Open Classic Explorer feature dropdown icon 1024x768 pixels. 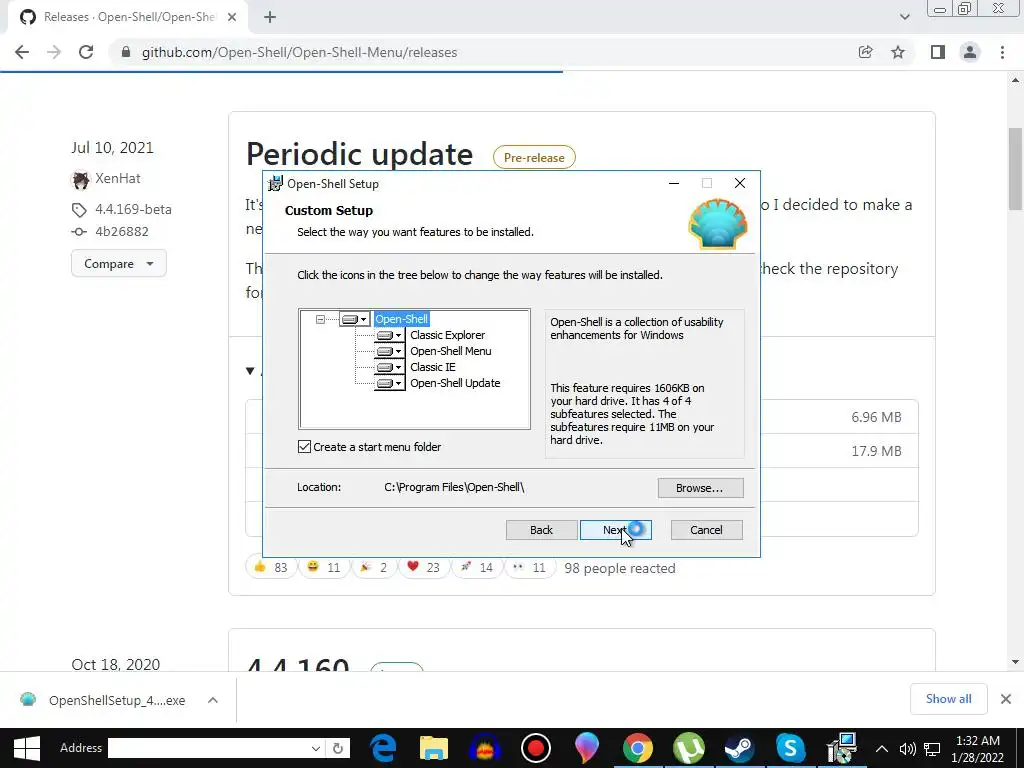(x=390, y=335)
